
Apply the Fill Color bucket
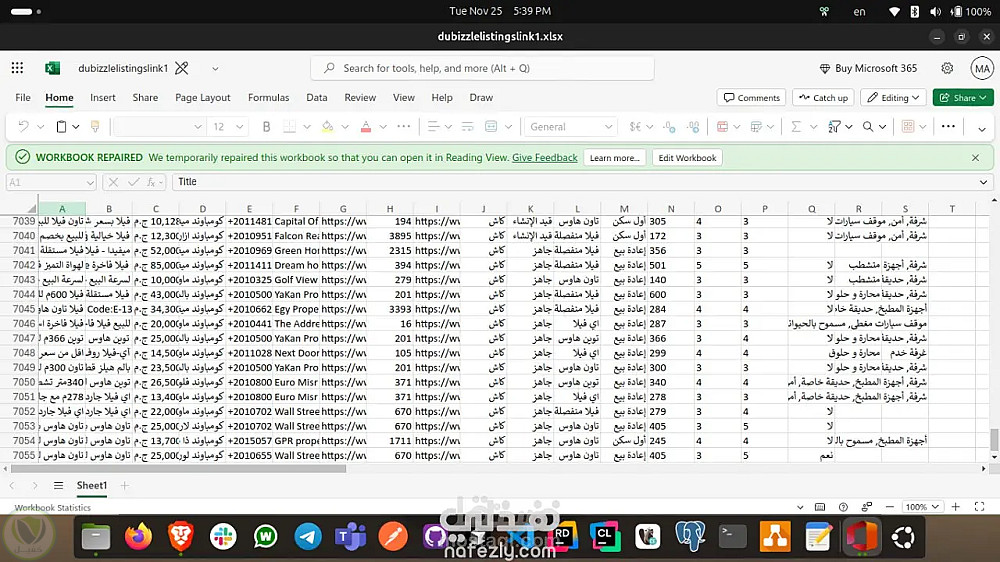coord(327,126)
